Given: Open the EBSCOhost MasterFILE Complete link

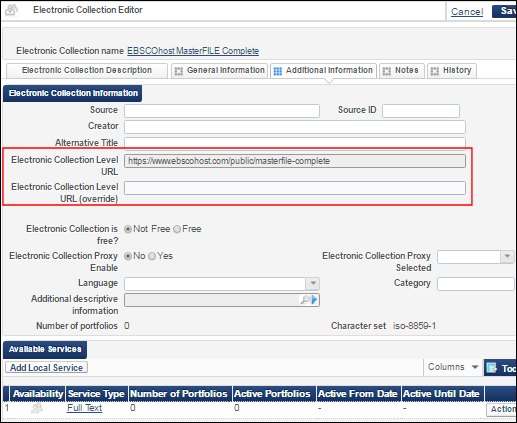Looking at the screenshot, I should point(193,51).
